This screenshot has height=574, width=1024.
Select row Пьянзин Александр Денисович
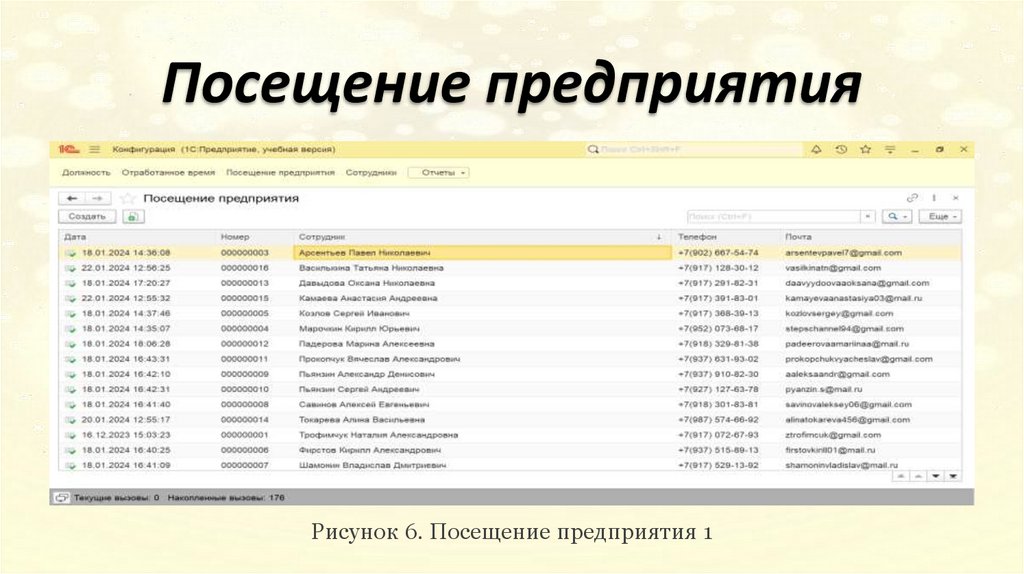coord(510,374)
